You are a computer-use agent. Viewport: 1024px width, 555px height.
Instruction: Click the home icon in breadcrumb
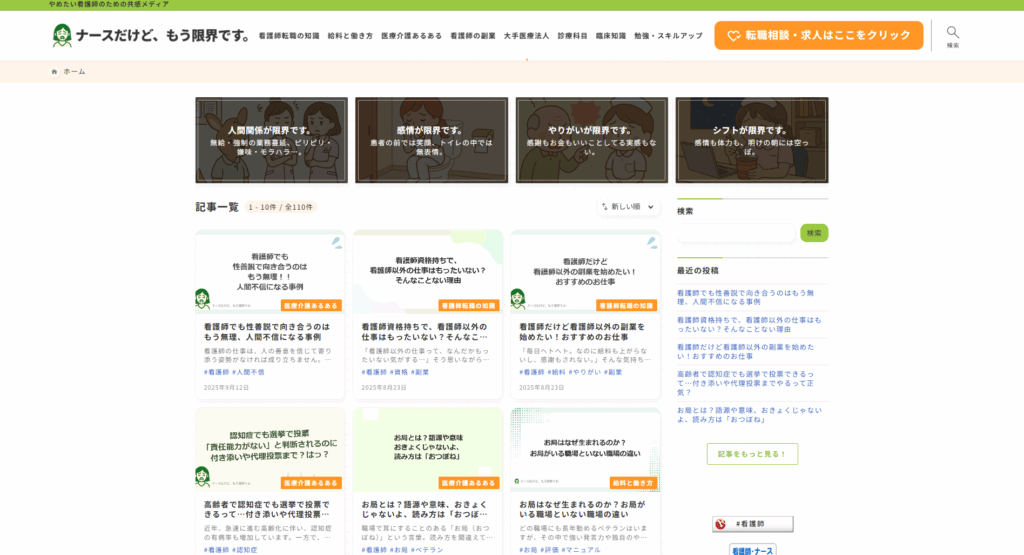[55, 72]
